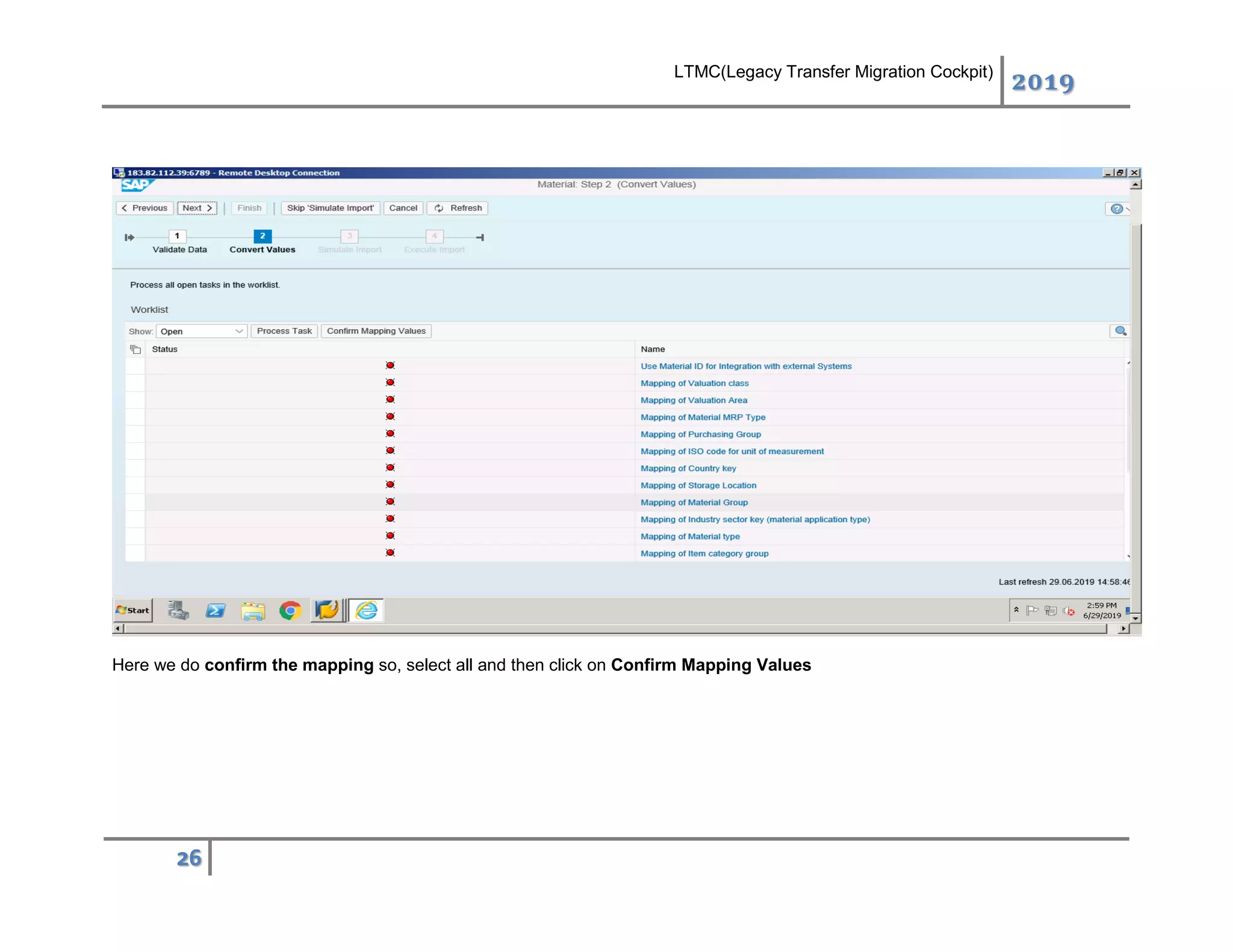This screenshot has width=1233, height=952.
Task: Open the Show filter dropdown set to Open
Action: coord(202,332)
